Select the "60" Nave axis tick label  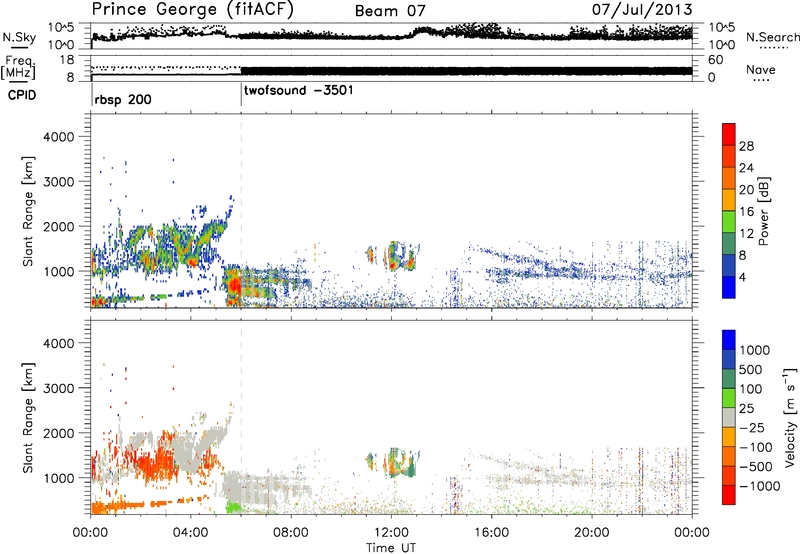tap(716, 60)
